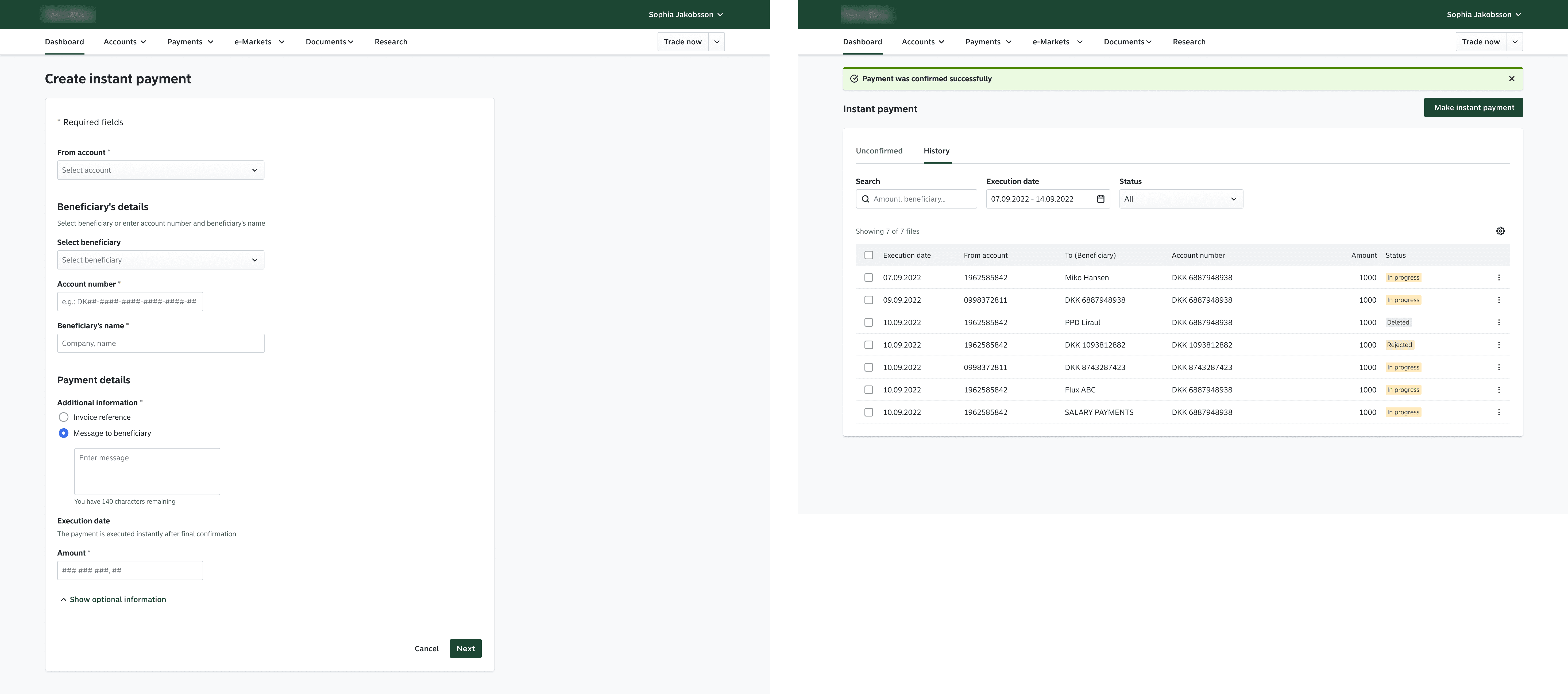
Task: Go to Dashboard in history window
Action: point(863,42)
